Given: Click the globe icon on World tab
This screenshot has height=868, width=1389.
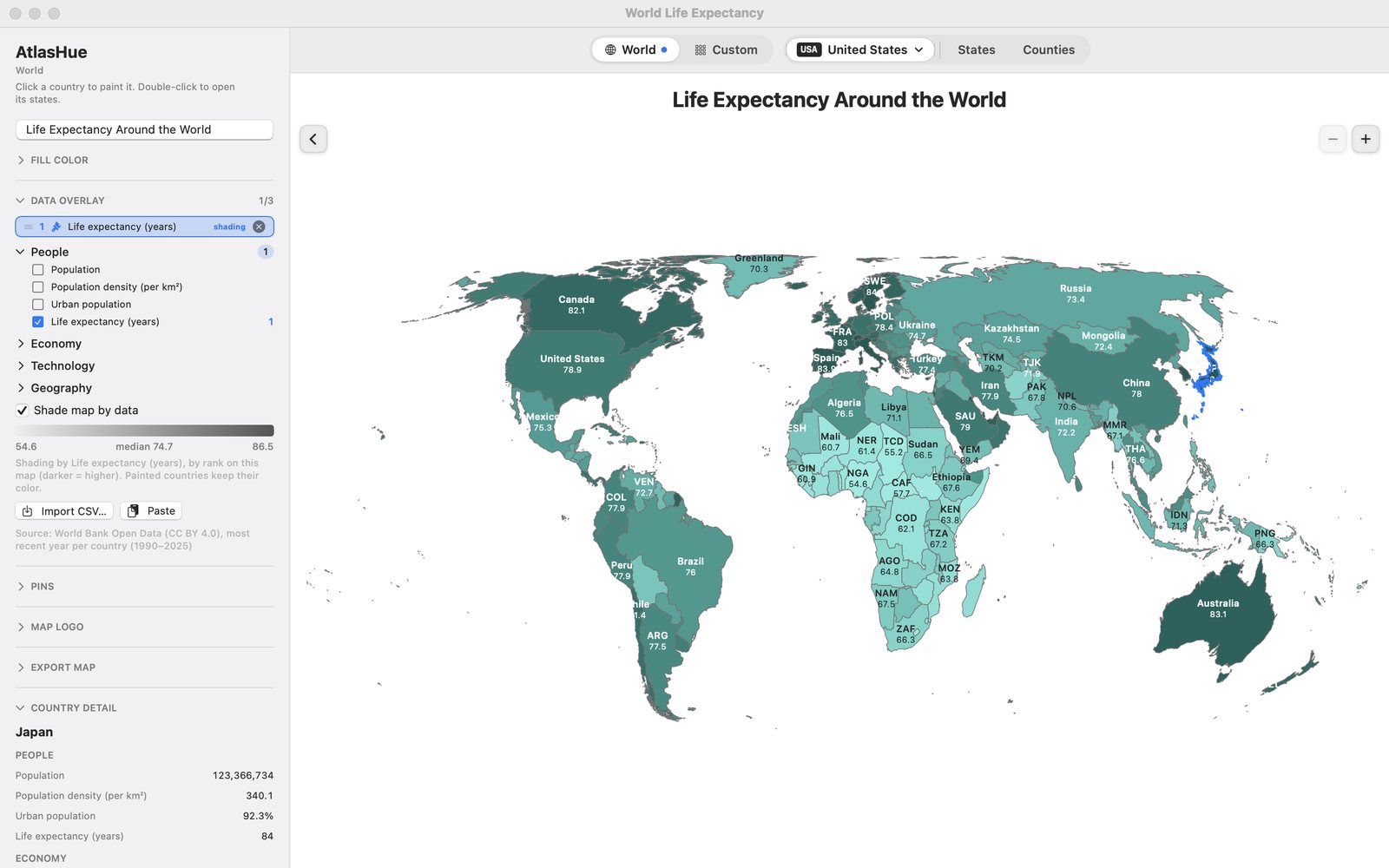Looking at the screenshot, I should [x=610, y=49].
